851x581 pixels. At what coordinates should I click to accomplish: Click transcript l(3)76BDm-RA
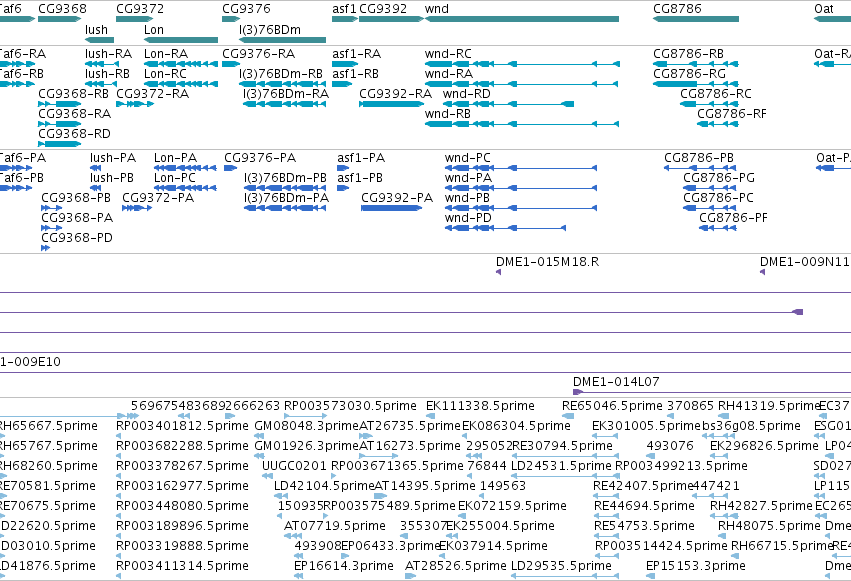(x=284, y=104)
